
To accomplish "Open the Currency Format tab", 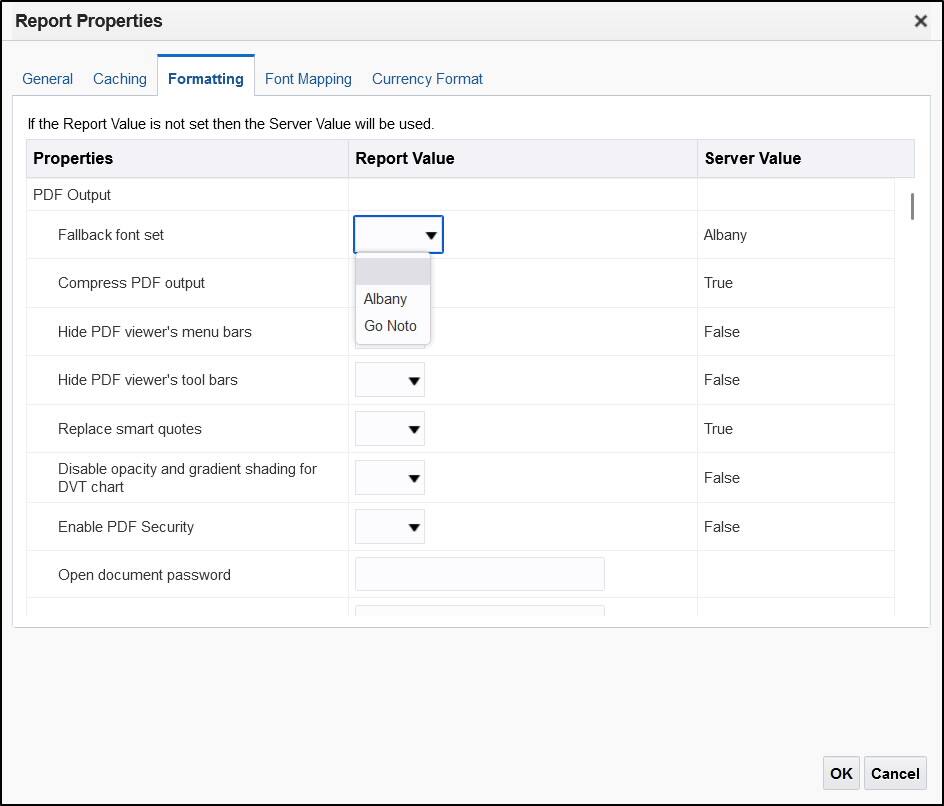I will coord(427,78).
